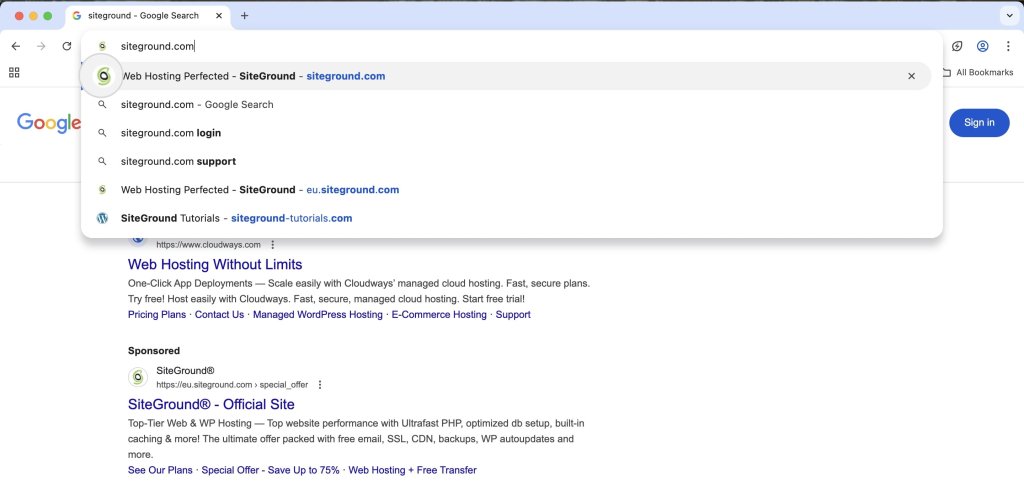1024x498 pixels.
Task: Click the forward navigation arrow
Action: (x=41, y=46)
